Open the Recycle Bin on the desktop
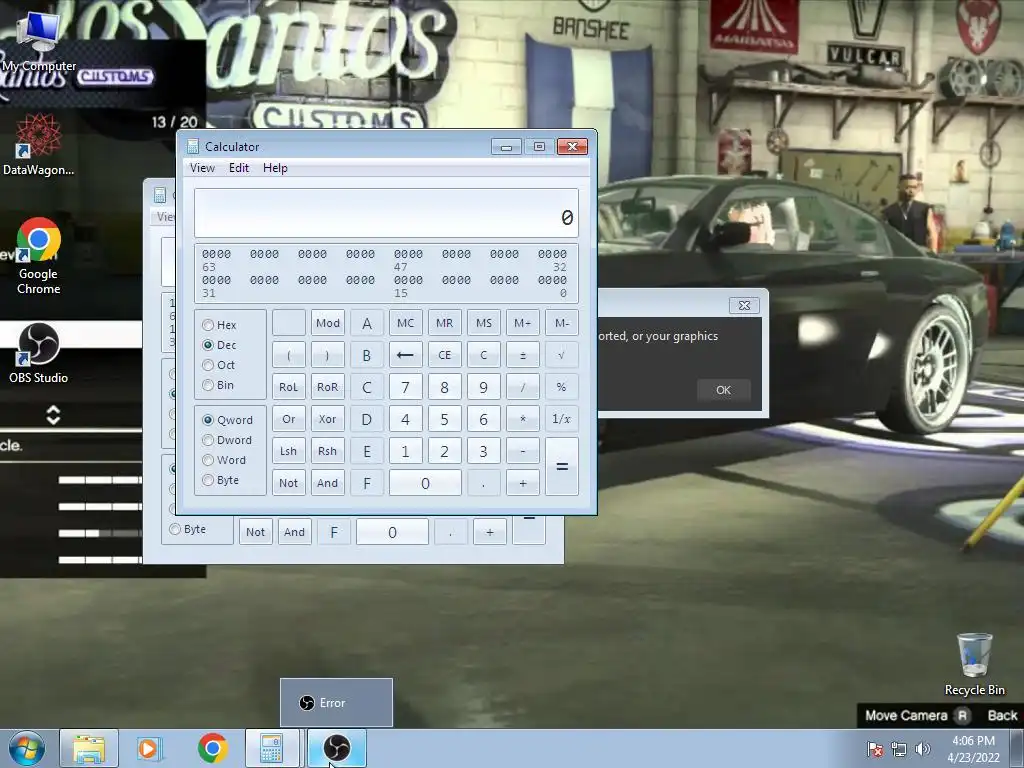The width and height of the screenshot is (1024, 768). tap(974, 664)
